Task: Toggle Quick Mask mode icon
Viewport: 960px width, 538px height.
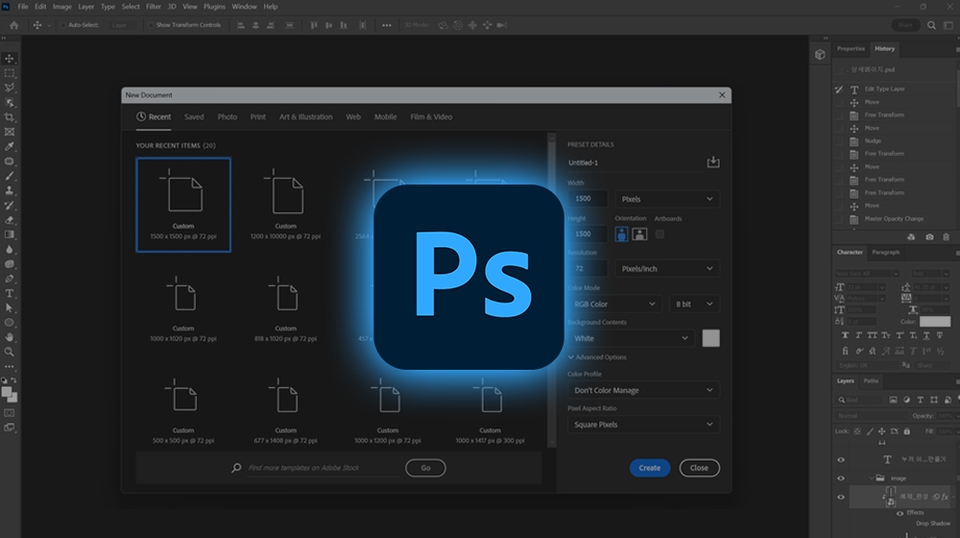Action: pyautogui.click(x=9, y=413)
